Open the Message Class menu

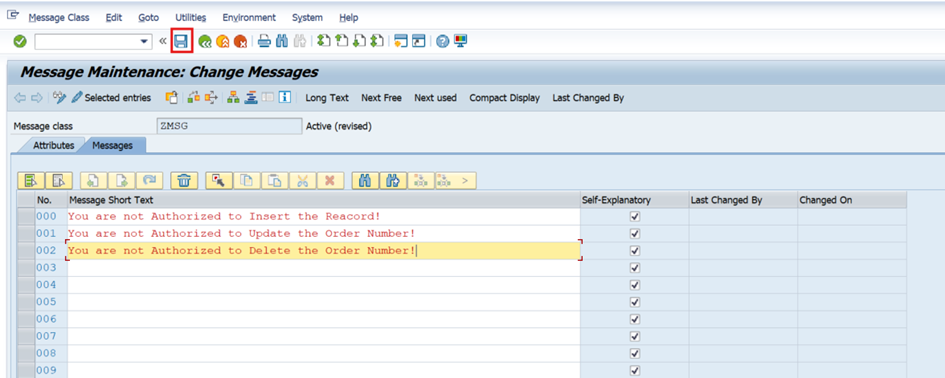(59, 17)
